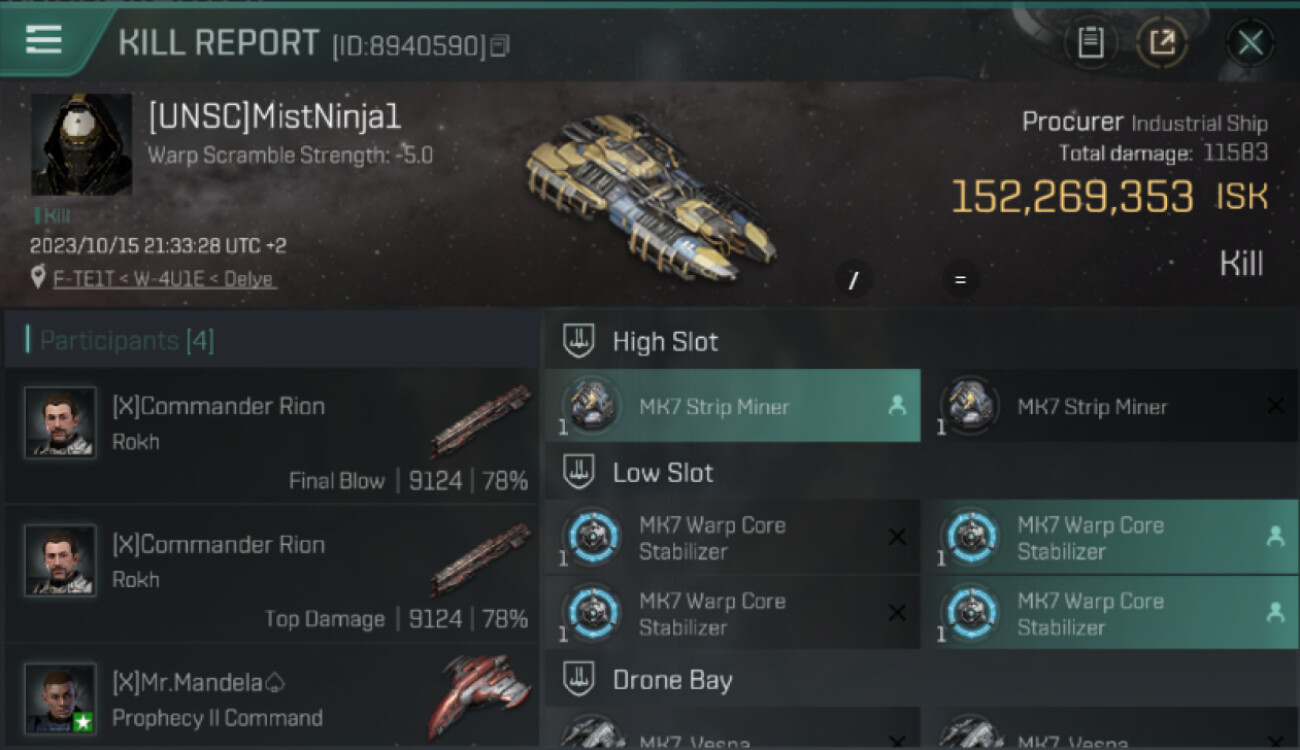Open the clipboard report icon
The height and width of the screenshot is (750, 1300).
tap(1090, 43)
